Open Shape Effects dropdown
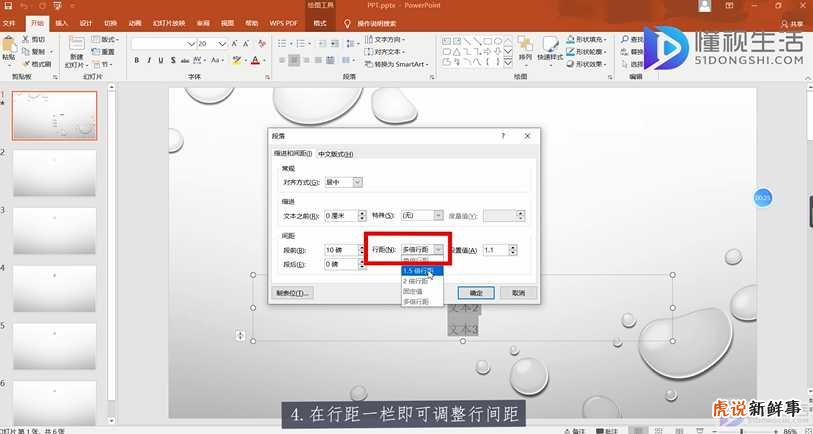The height and width of the screenshot is (434, 813). pos(586,64)
